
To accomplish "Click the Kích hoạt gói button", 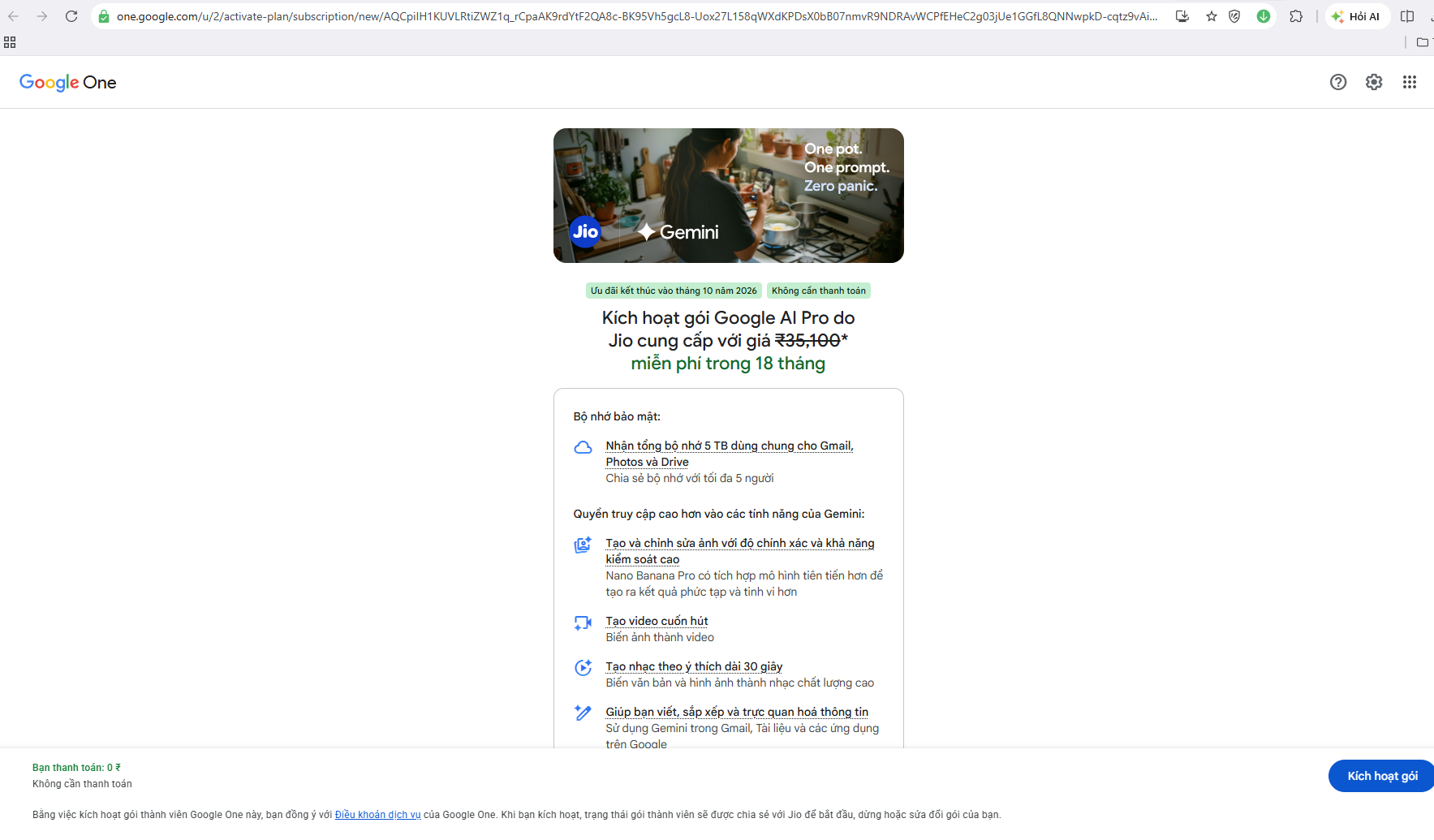I will coord(1382,776).
